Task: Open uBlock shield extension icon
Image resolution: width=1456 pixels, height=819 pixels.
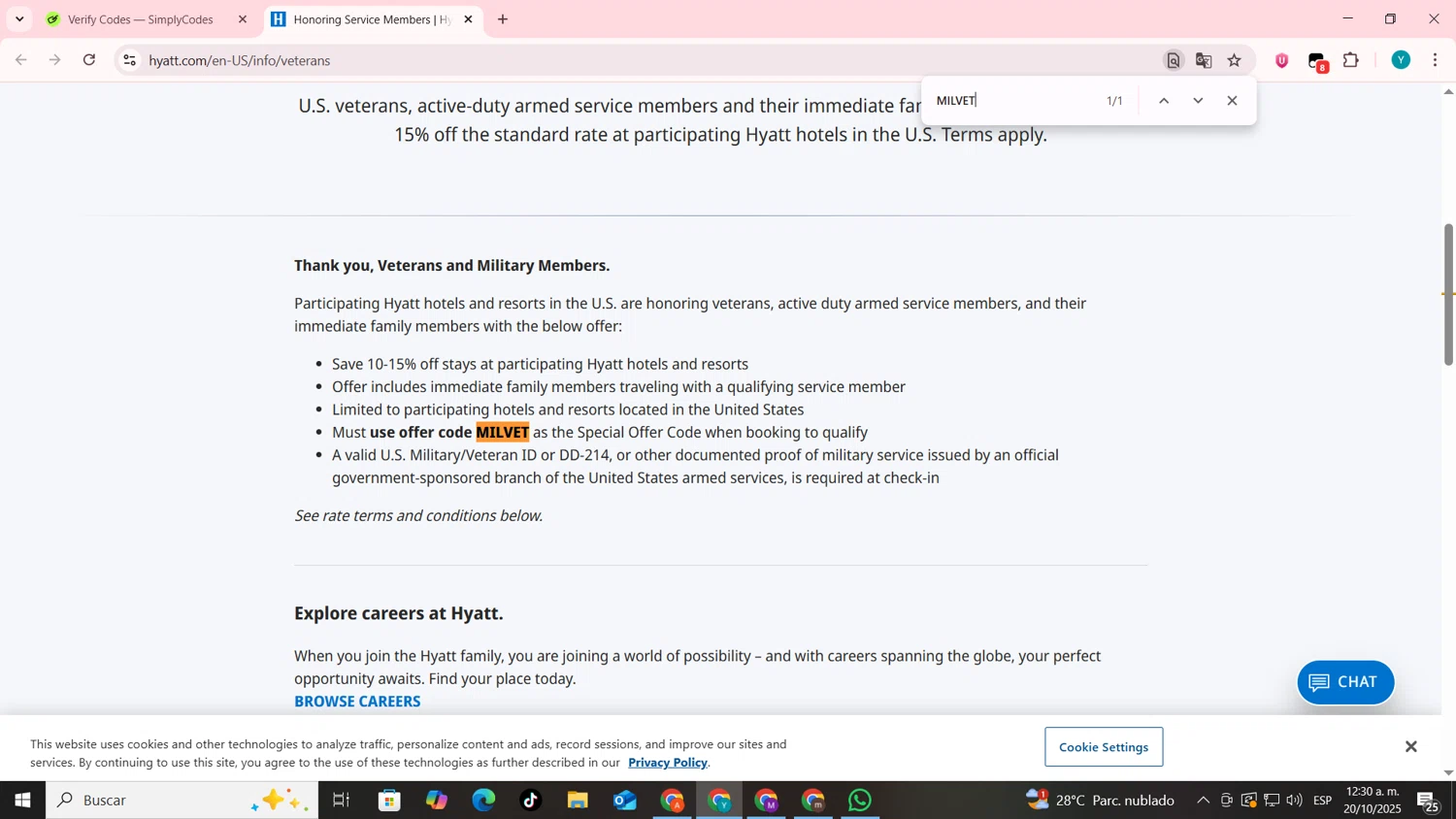Action: (x=1282, y=60)
